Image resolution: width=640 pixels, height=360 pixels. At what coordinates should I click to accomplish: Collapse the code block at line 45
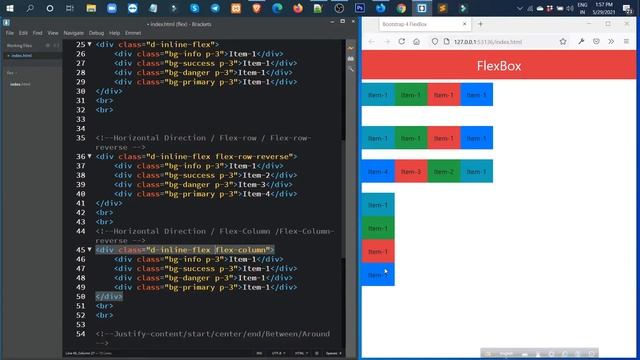tap(90, 249)
